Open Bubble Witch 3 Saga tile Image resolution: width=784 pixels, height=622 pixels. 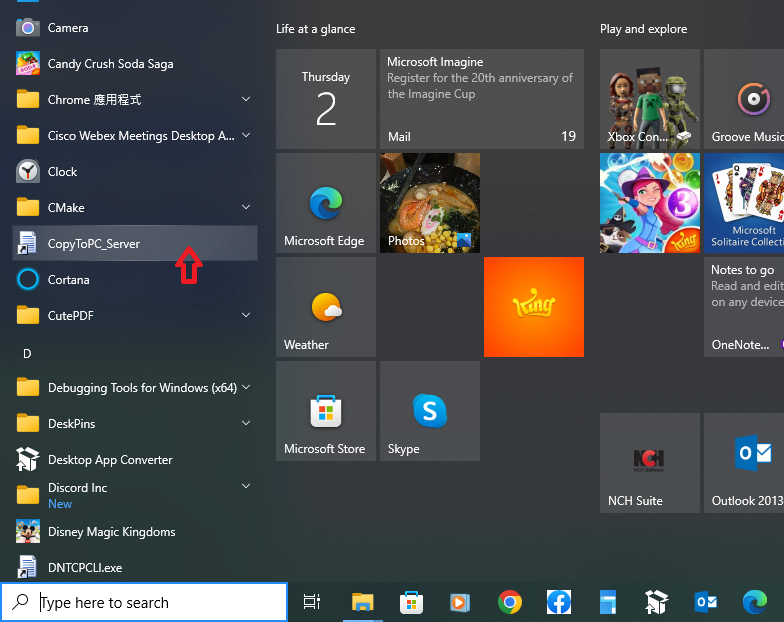click(650, 203)
